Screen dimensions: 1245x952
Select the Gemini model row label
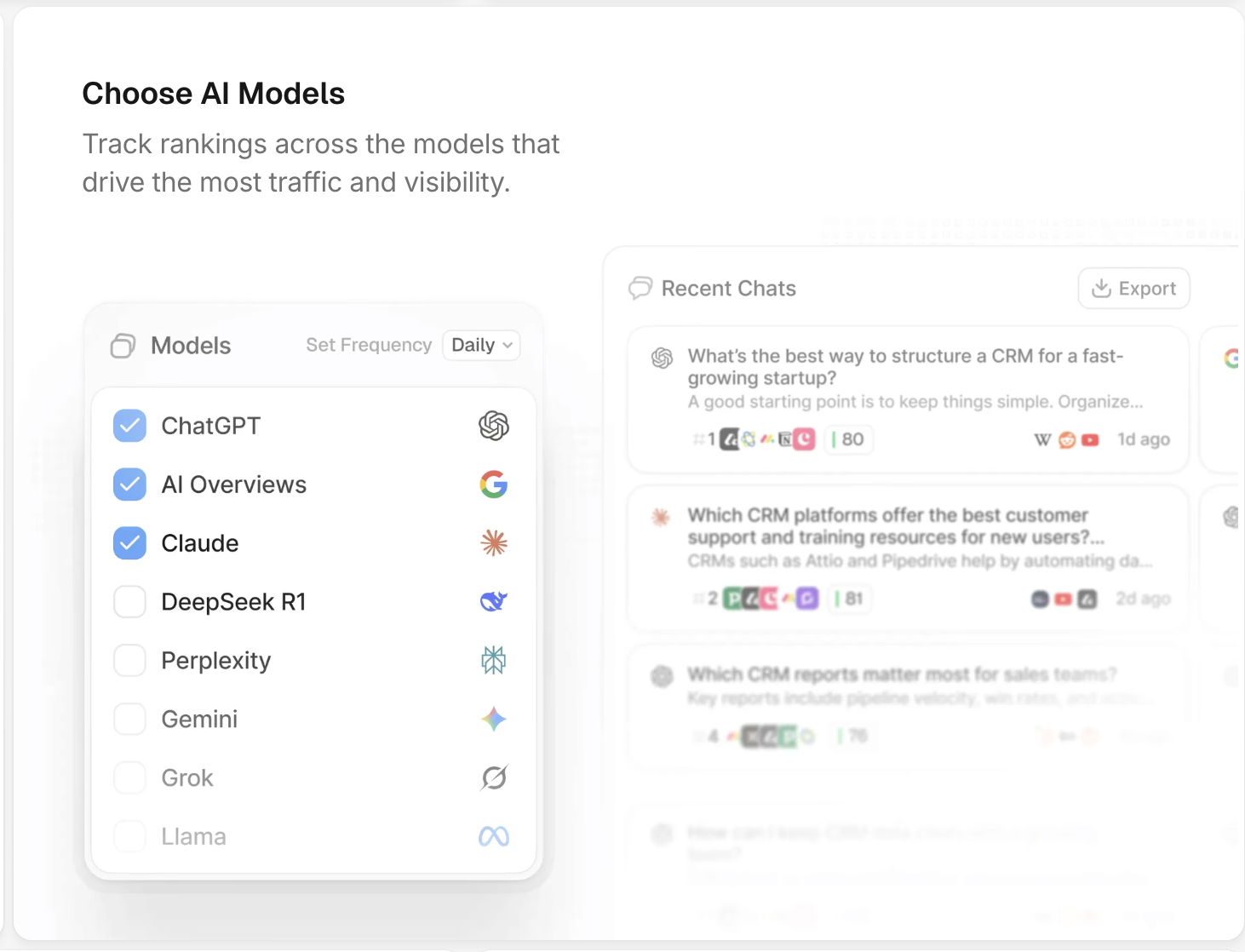click(199, 720)
